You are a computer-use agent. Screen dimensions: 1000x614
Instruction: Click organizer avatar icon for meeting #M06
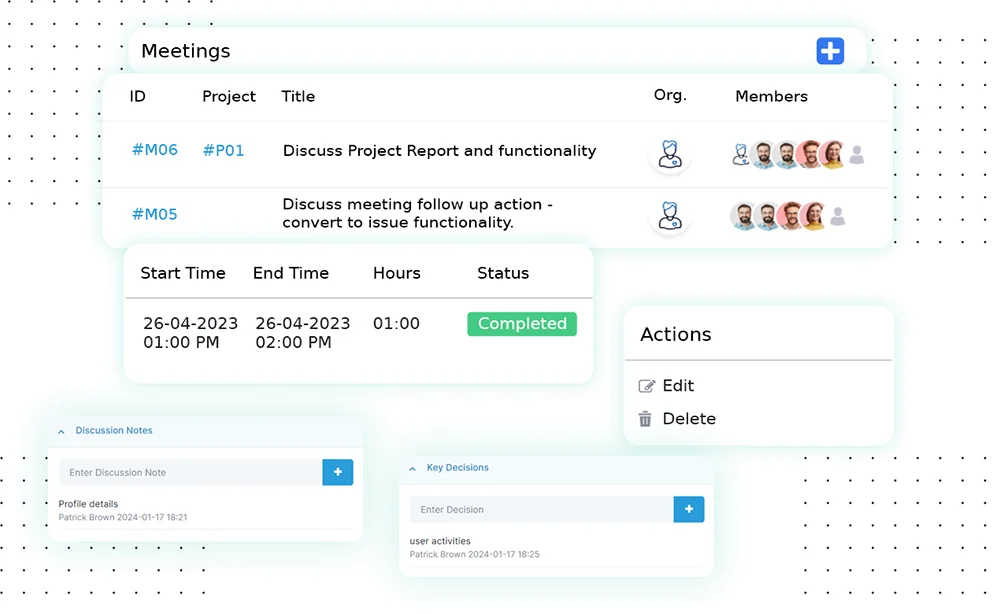click(668, 155)
